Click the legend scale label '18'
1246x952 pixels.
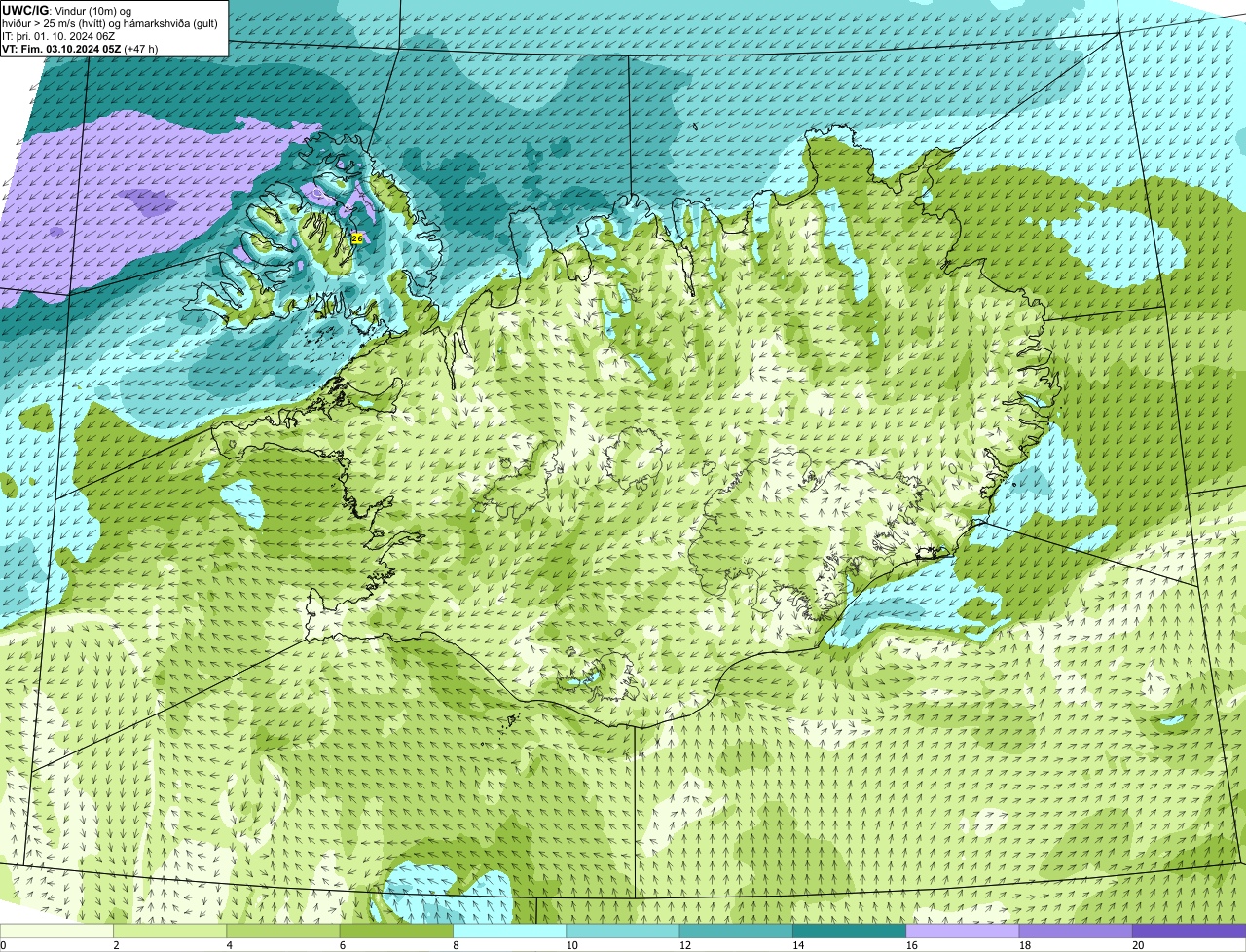pyautogui.click(x=1024, y=945)
